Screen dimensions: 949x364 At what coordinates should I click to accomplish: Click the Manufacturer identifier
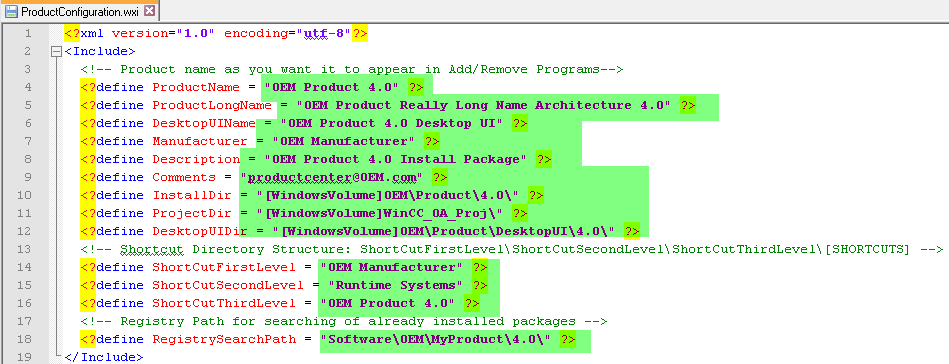tap(200, 141)
